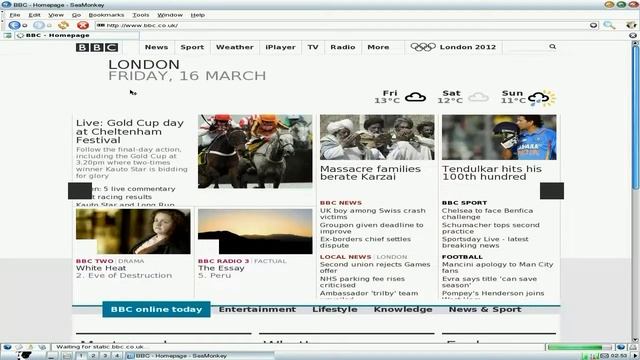Open the horse racing photo thumbnail
The width and height of the screenshot is (640, 360).
pos(255,151)
